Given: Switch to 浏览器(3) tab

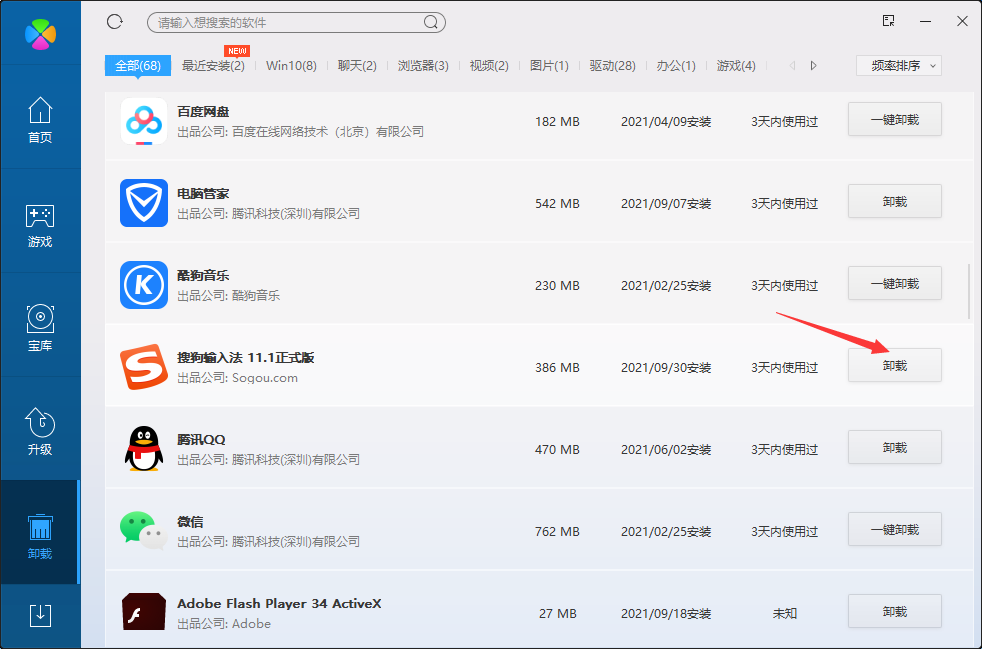Looking at the screenshot, I should [423, 66].
